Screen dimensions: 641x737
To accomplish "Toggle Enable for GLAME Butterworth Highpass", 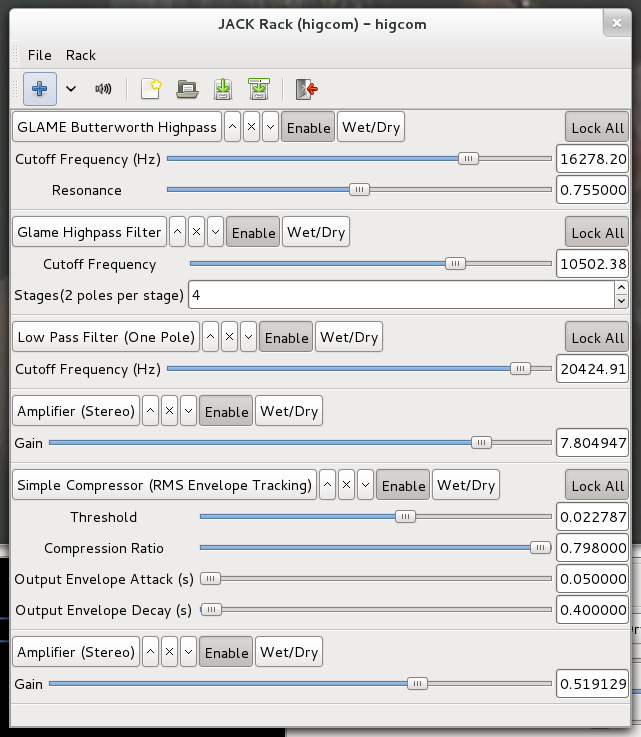I will tap(308, 127).
